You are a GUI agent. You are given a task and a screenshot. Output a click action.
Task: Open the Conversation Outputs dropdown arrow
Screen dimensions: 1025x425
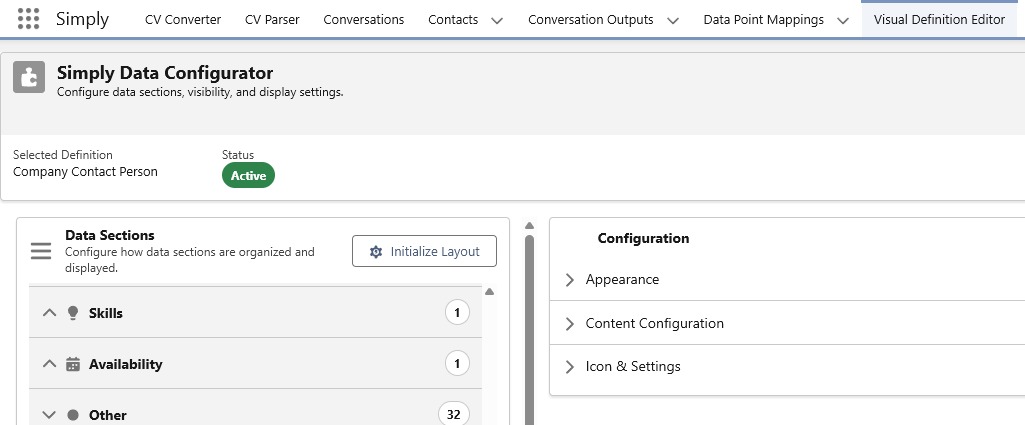coord(673,20)
